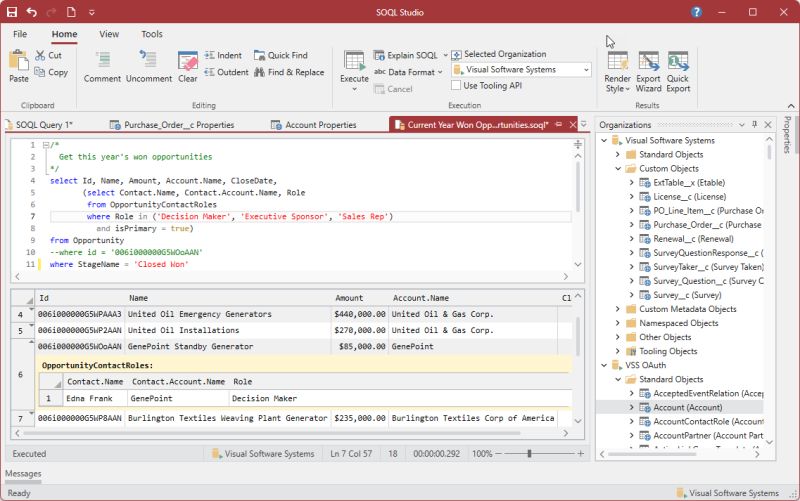Open the Selected Organization combo box

521,69
